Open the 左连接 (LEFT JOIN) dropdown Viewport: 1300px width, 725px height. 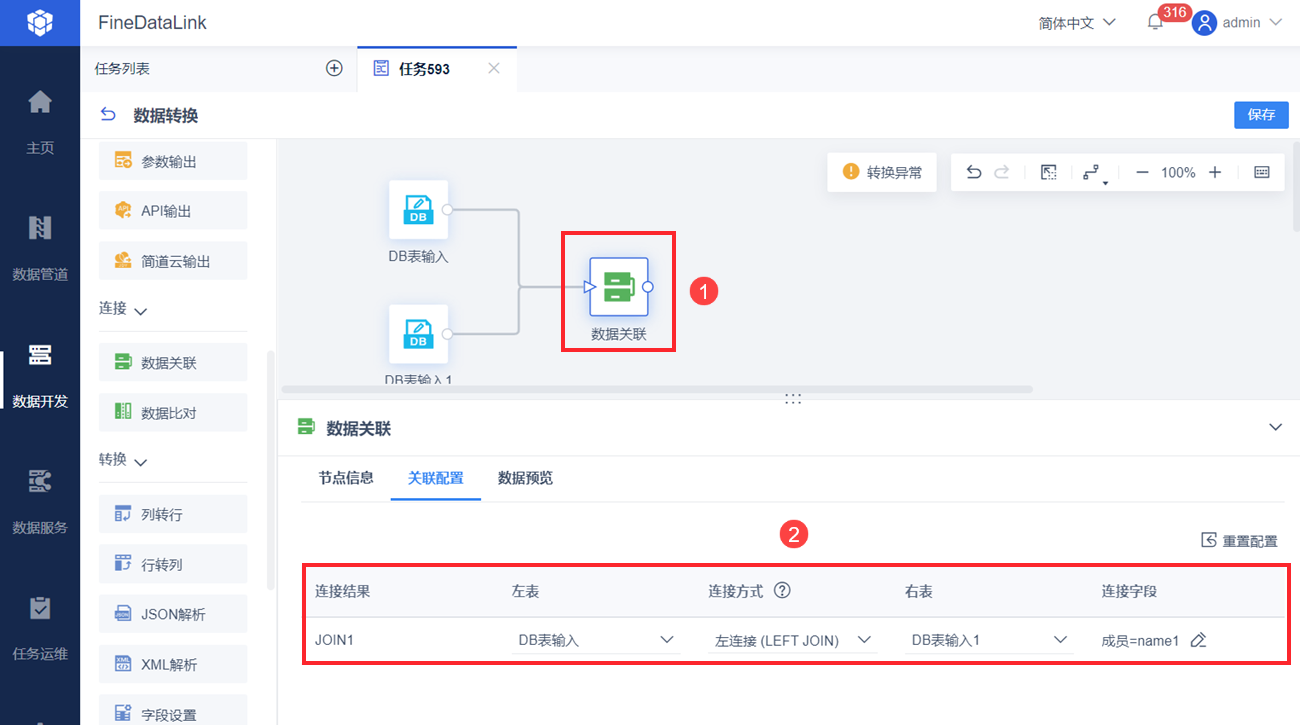click(x=793, y=640)
